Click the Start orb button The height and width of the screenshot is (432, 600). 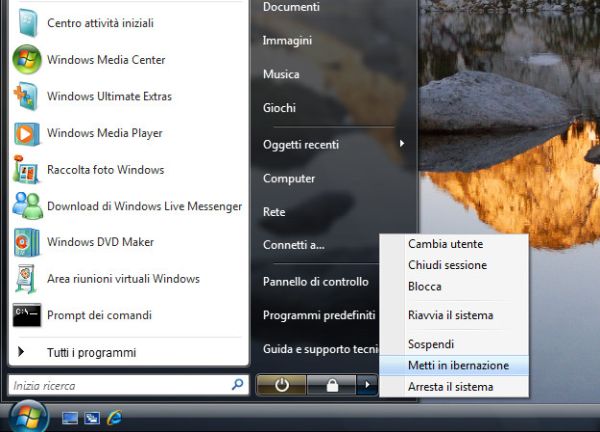pyautogui.click(x=28, y=417)
